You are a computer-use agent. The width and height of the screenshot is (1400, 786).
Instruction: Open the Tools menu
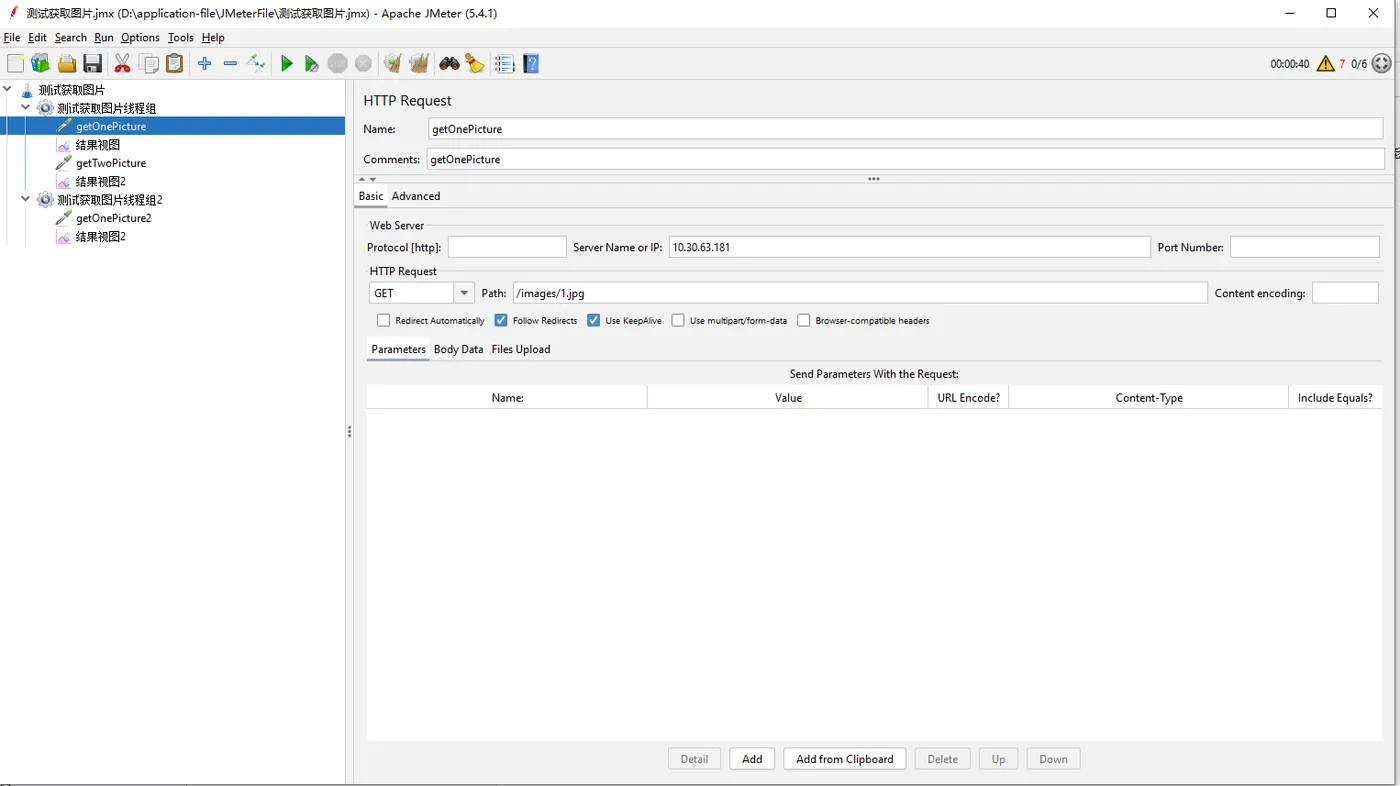(x=181, y=38)
